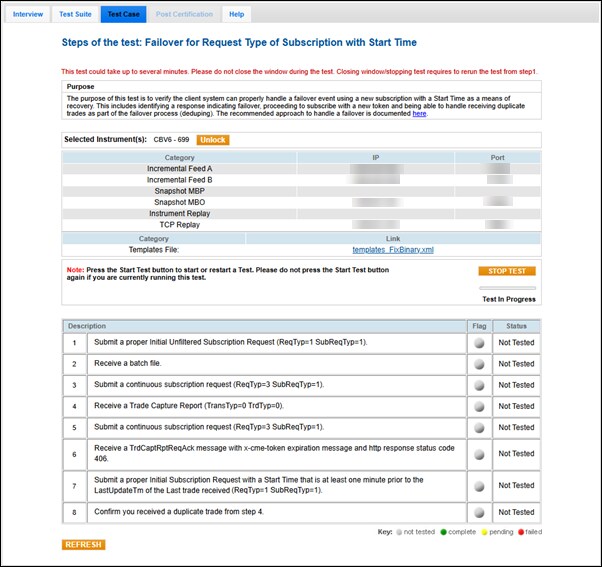The image size is (602, 567).
Task: Click the flag indicator for step 2
Action: [x=479, y=364]
